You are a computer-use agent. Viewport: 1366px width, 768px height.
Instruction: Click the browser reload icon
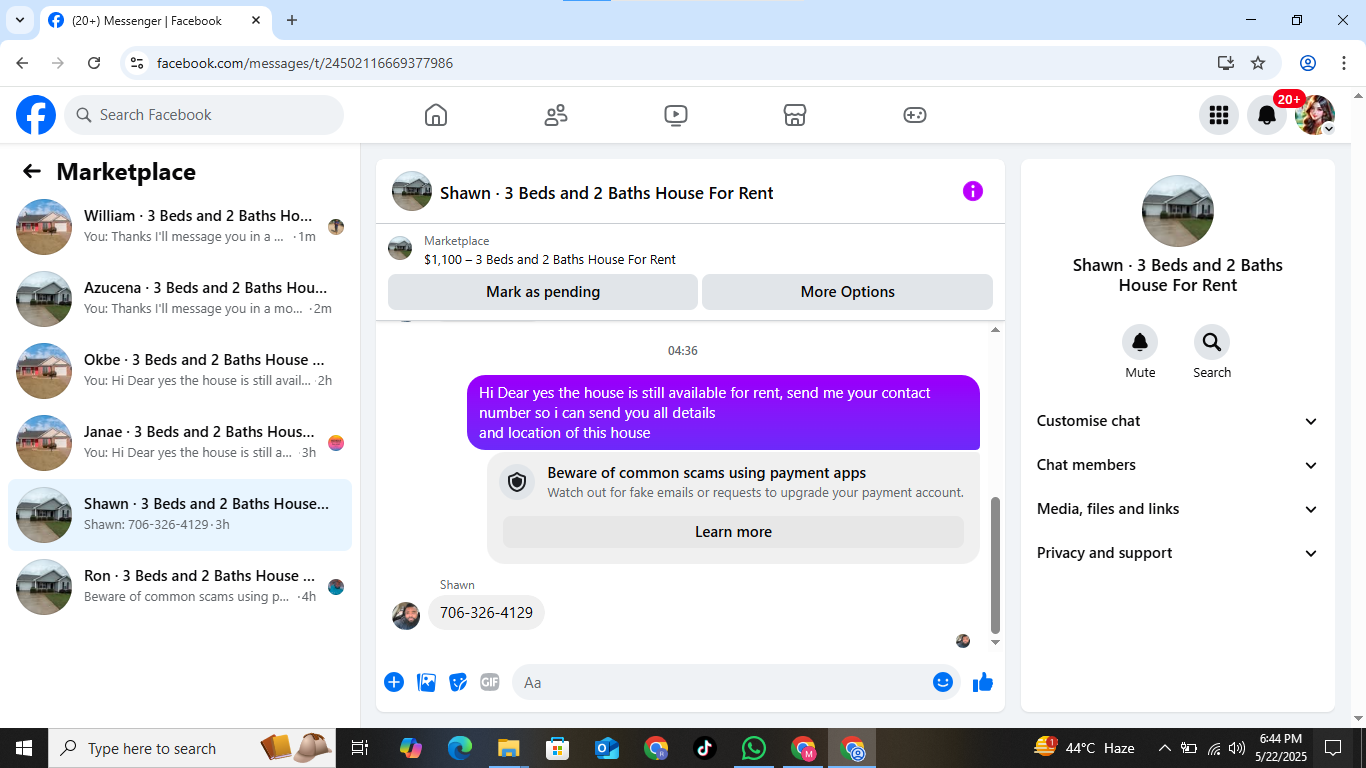pos(94,63)
